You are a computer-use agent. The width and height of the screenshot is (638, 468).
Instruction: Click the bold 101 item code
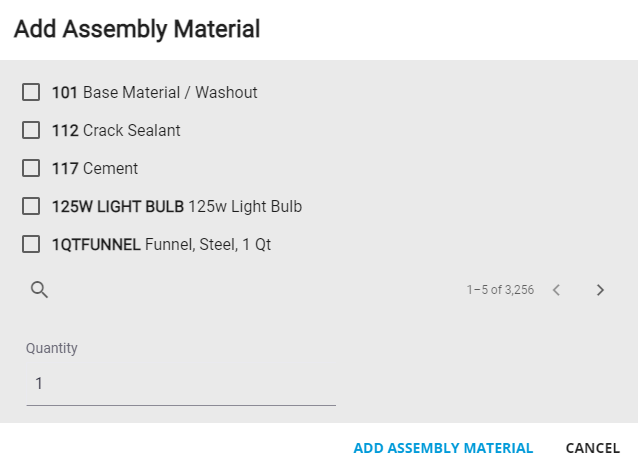point(65,92)
